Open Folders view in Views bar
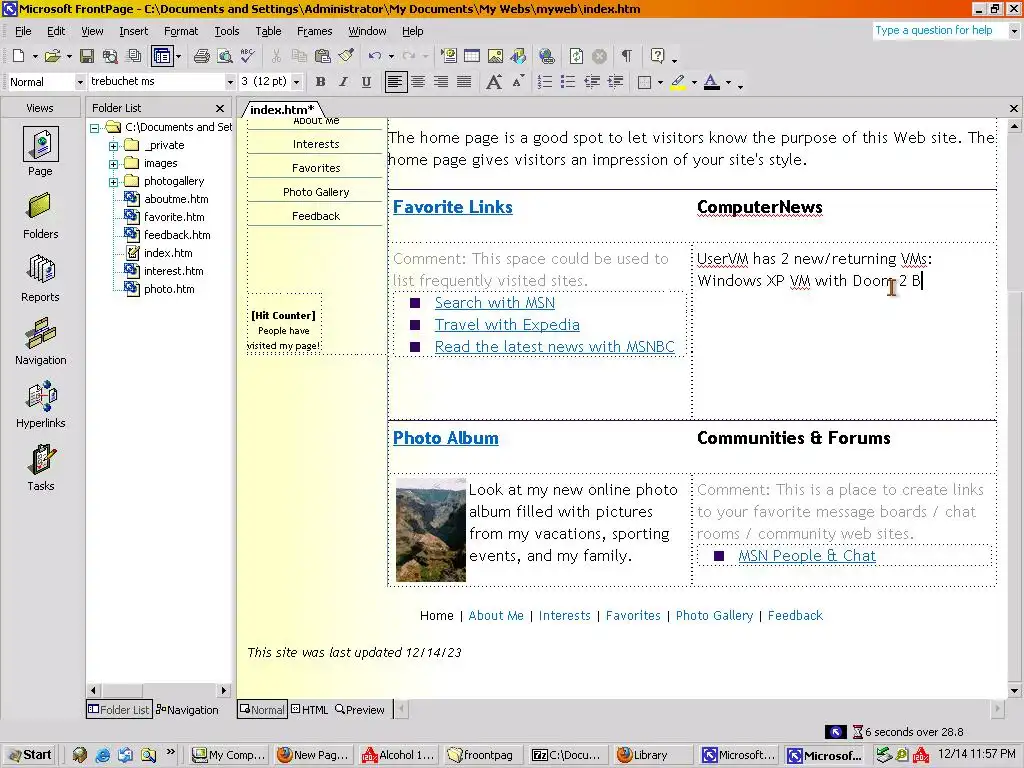1024x768 pixels. (40, 216)
